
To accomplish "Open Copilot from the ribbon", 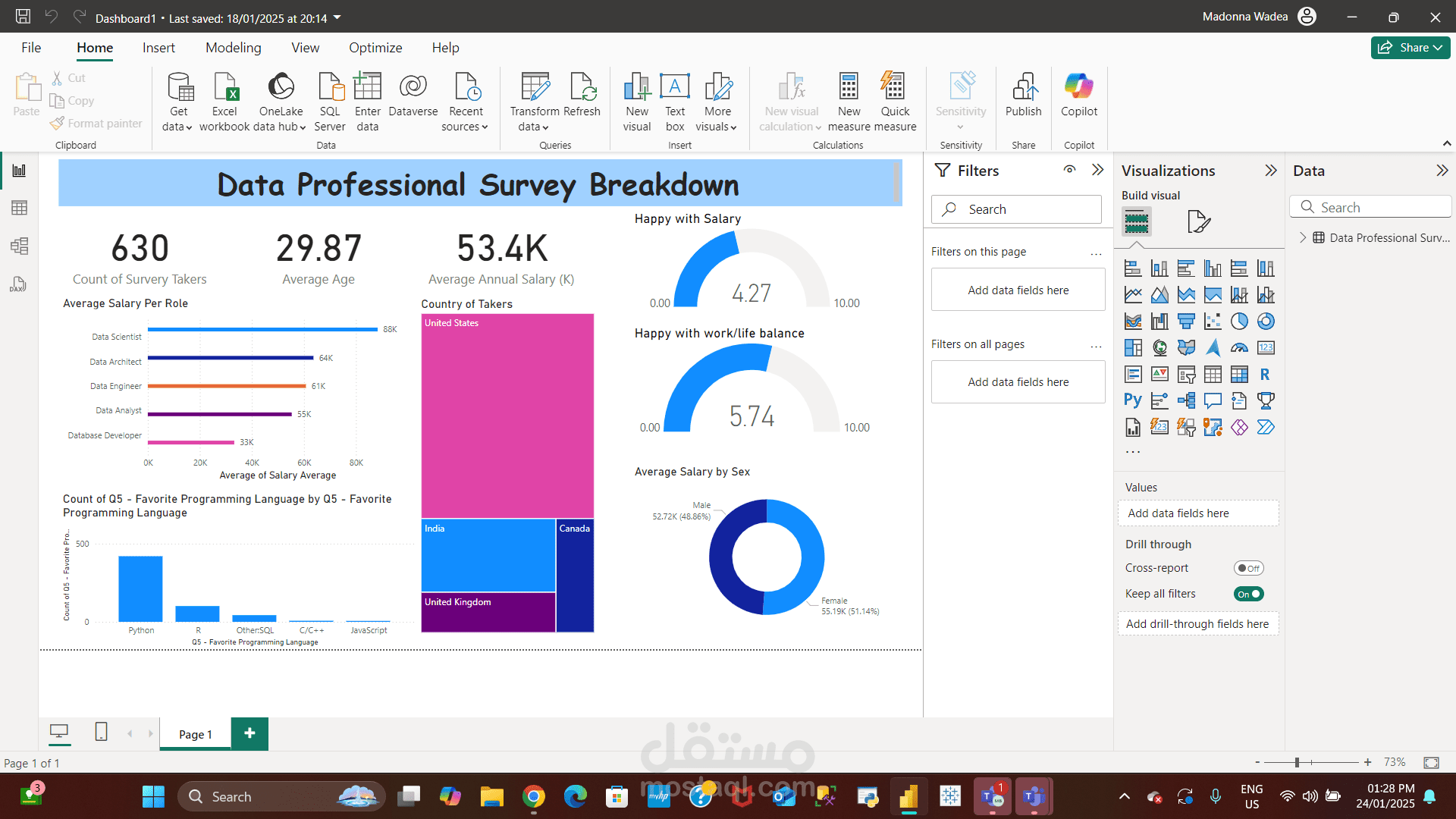I will click(1079, 95).
